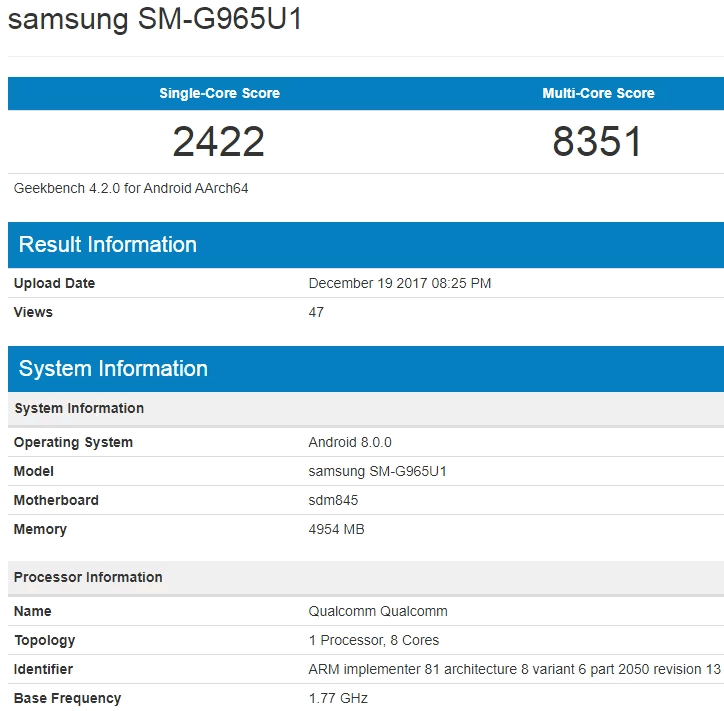724x711 pixels.
Task: Click the Identifier label
Action: point(43,669)
